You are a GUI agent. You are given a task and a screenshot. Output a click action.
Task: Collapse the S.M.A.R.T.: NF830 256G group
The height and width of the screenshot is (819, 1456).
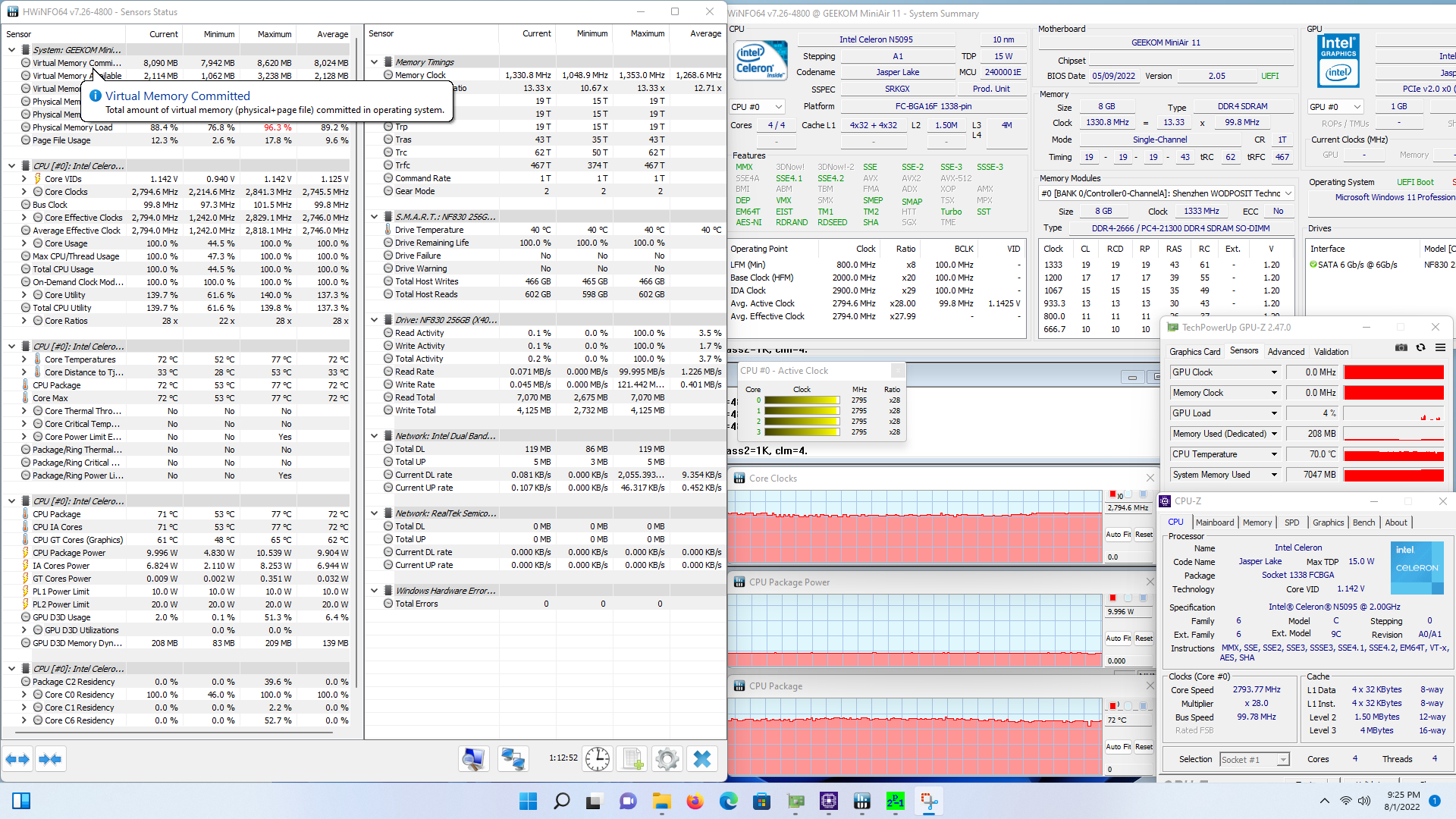click(374, 217)
